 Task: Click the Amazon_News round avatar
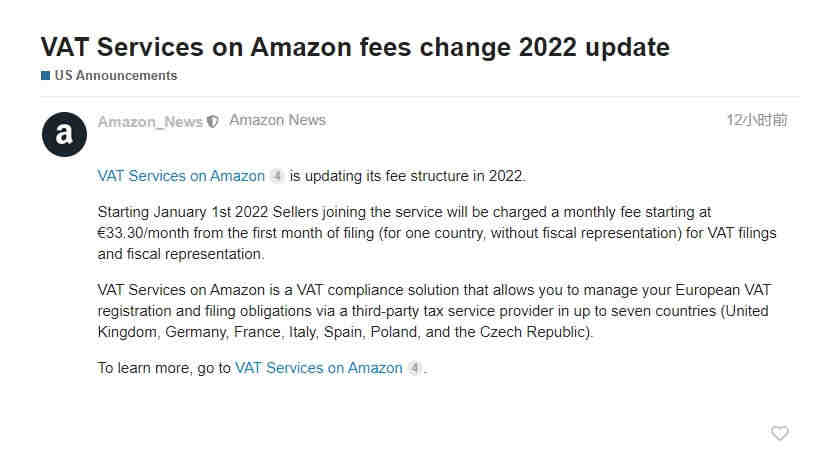(x=64, y=134)
